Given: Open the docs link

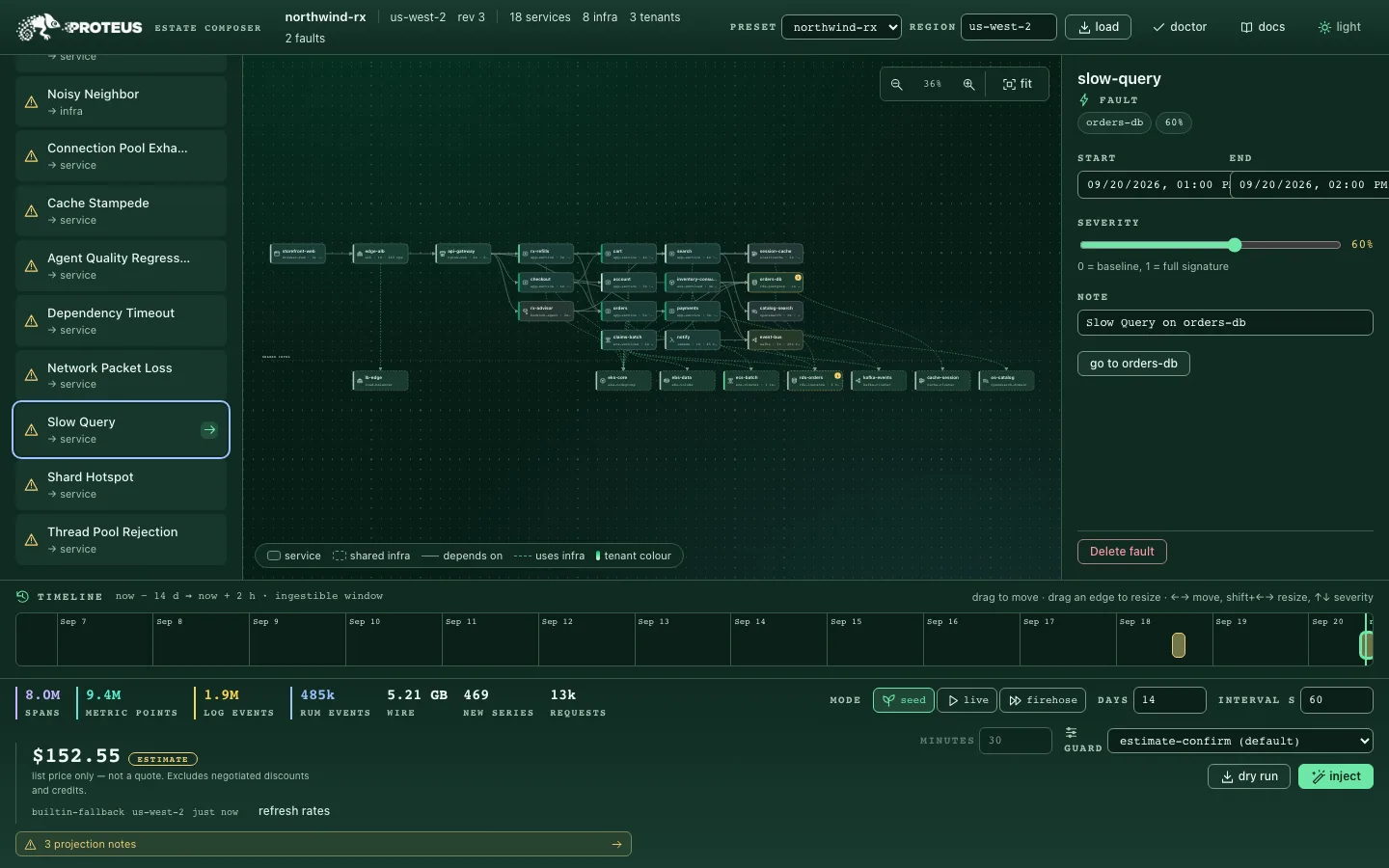Looking at the screenshot, I should 1263,27.
